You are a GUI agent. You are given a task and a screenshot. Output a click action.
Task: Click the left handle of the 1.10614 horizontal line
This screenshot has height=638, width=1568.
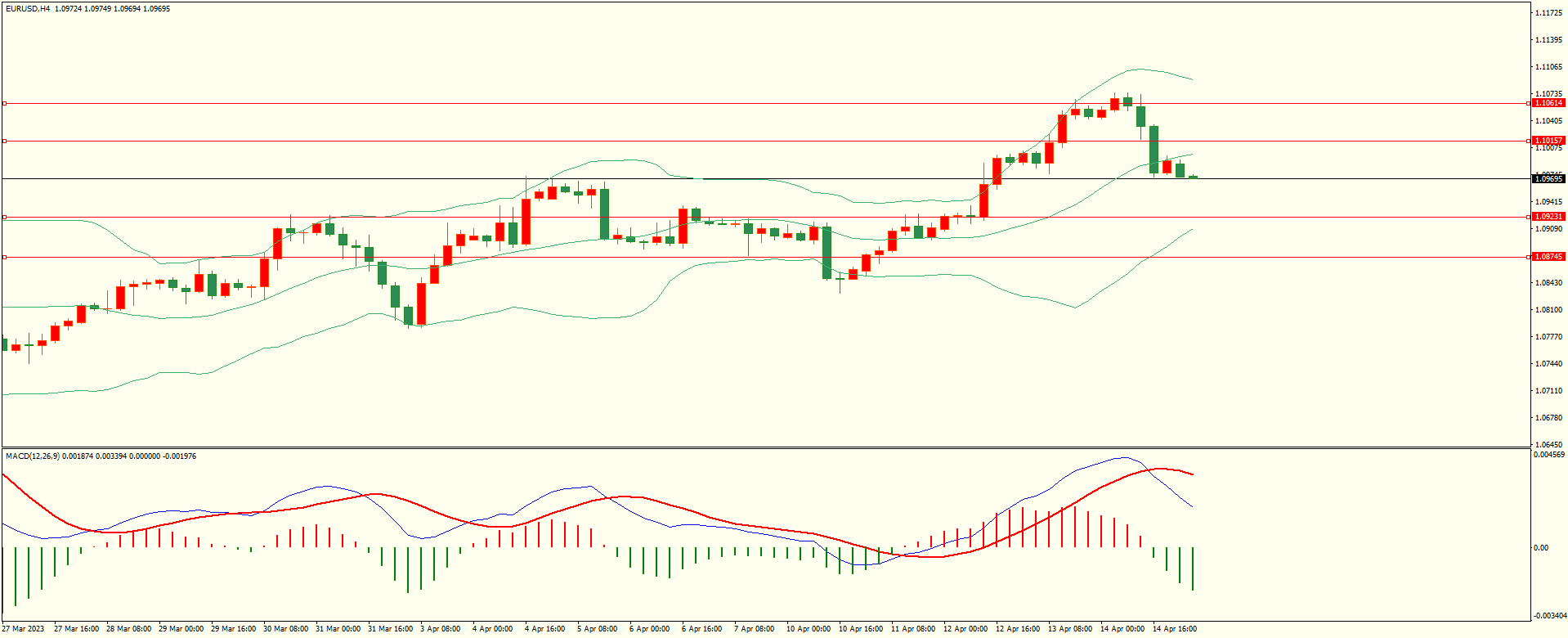tap(4, 104)
